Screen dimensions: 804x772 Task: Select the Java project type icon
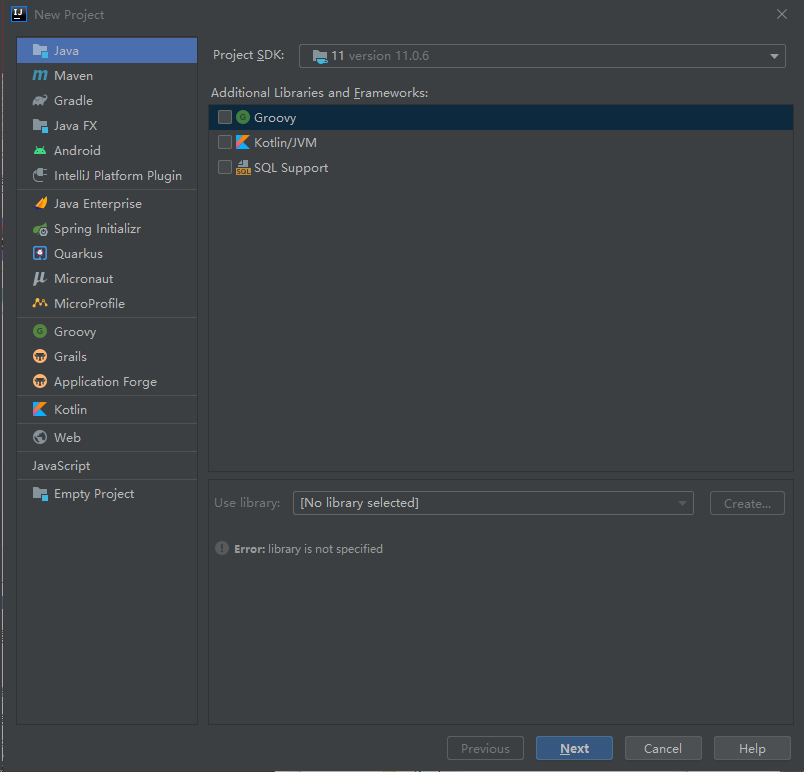[40, 50]
